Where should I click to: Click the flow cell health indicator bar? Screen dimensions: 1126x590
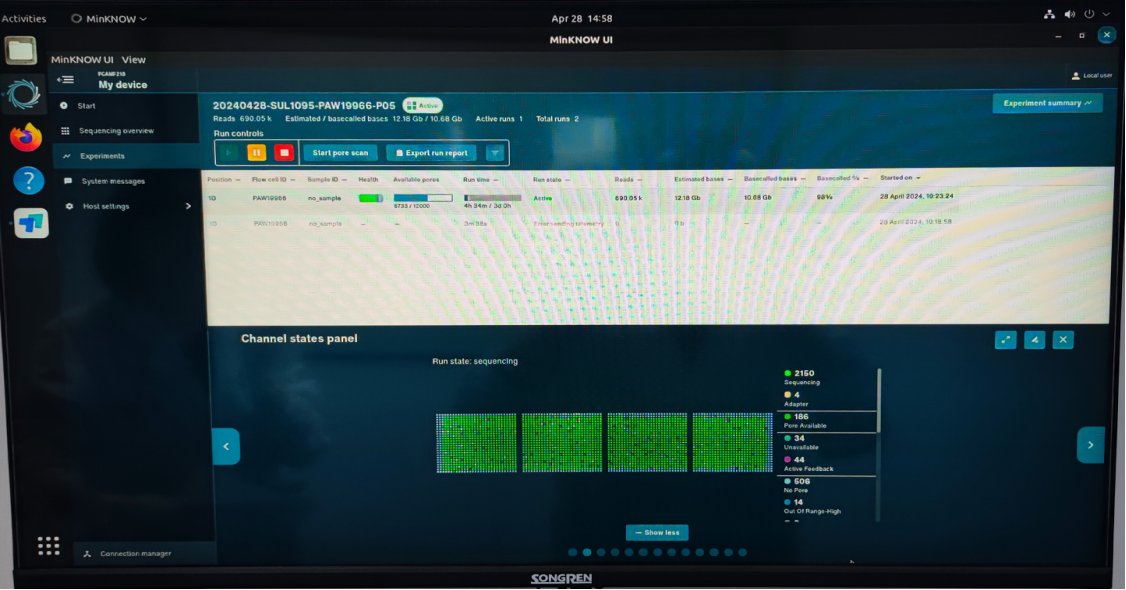[371, 198]
